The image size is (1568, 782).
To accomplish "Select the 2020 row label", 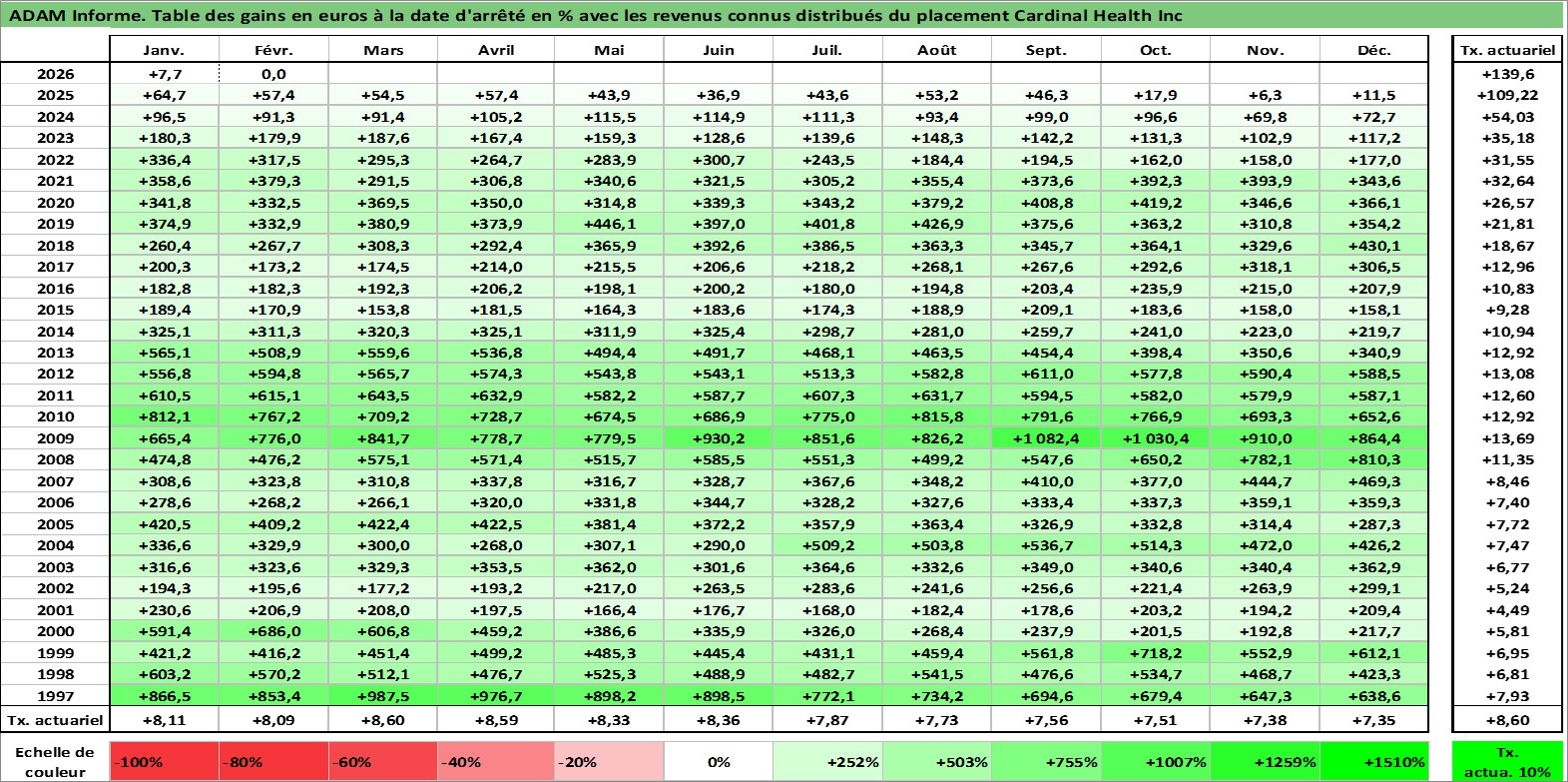I will [55, 202].
